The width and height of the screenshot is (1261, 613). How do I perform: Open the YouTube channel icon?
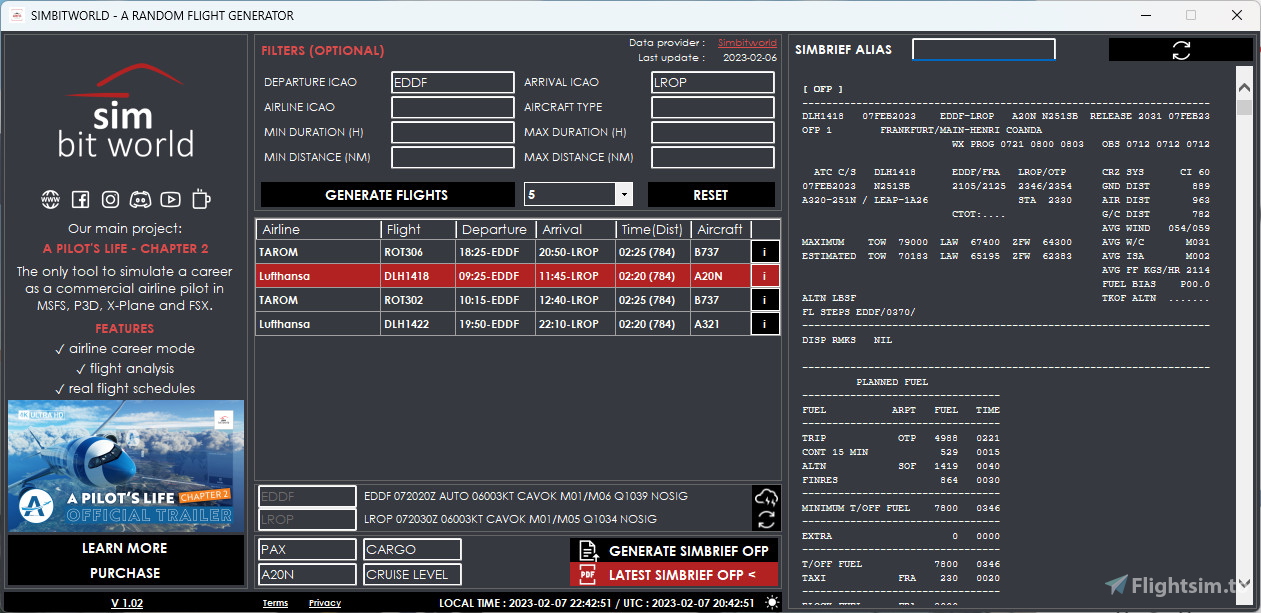point(171,199)
